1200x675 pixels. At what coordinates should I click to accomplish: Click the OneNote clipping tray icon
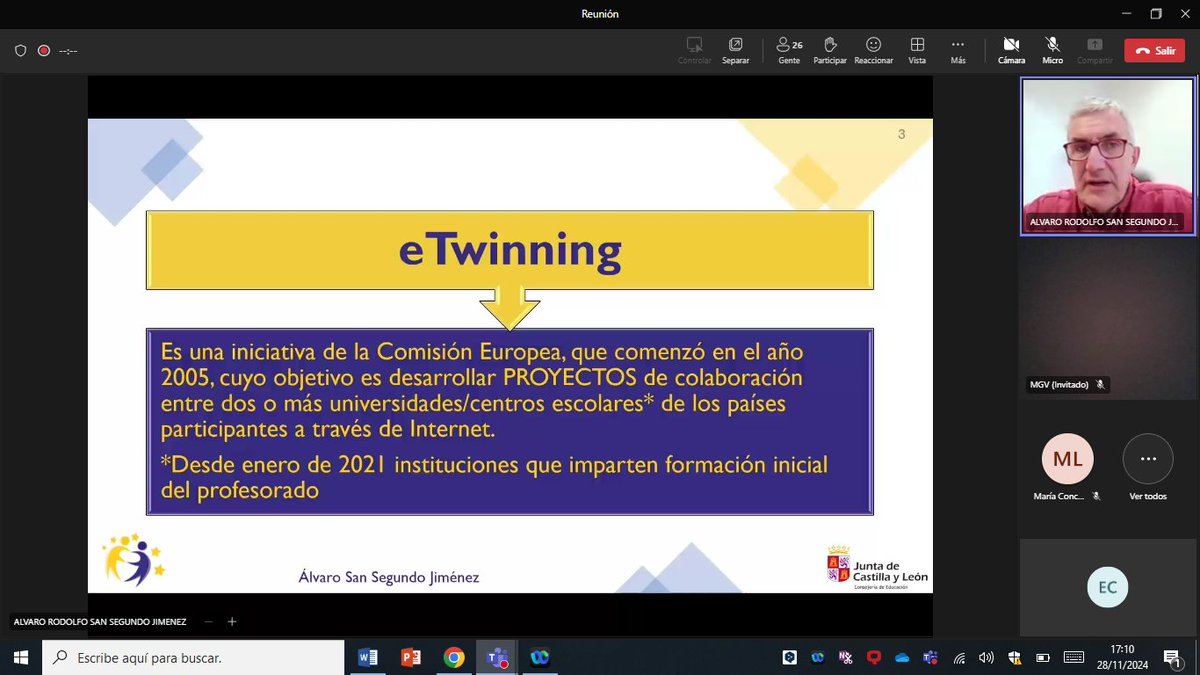coord(846,657)
